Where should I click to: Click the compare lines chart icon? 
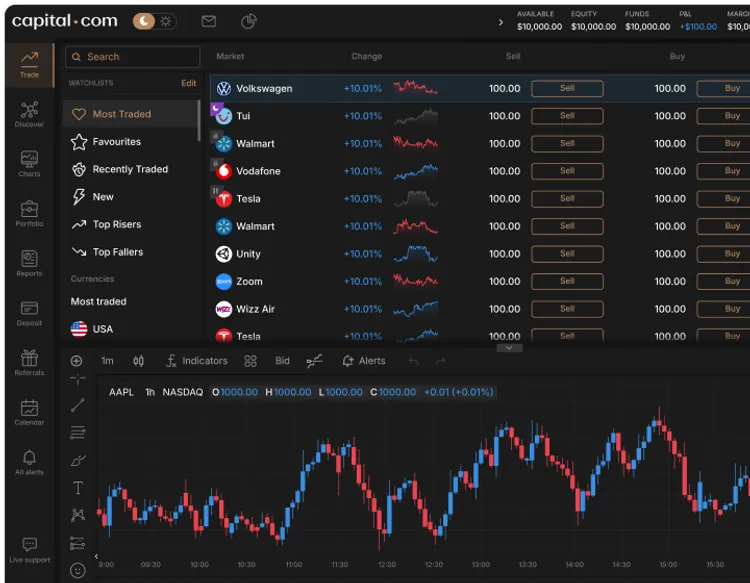pos(315,361)
